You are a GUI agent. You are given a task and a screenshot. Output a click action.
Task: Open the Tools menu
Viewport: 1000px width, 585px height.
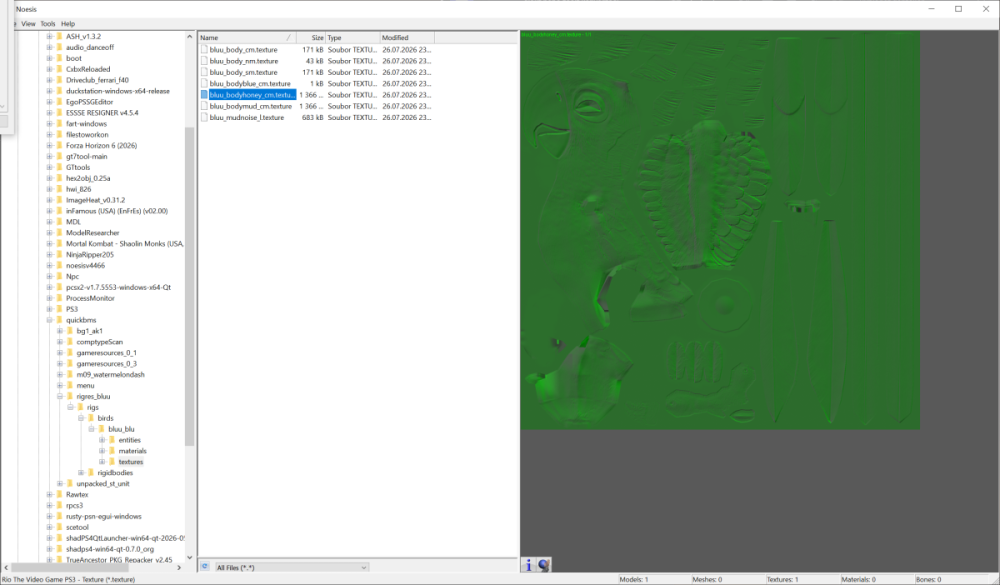[x=48, y=24]
